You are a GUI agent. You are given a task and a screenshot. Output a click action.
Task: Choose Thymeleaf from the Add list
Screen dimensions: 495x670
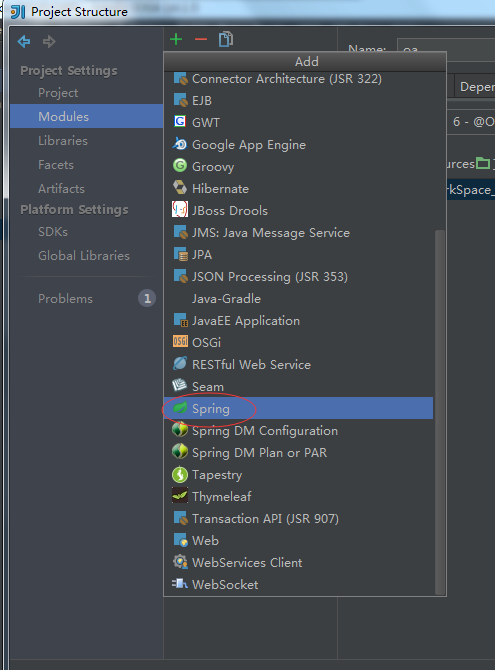(x=298, y=496)
